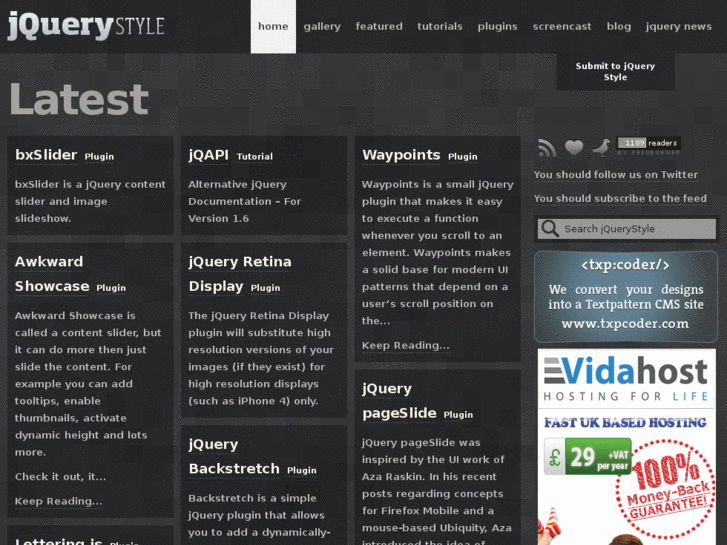Open the featured menu item

click(x=379, y=26)
